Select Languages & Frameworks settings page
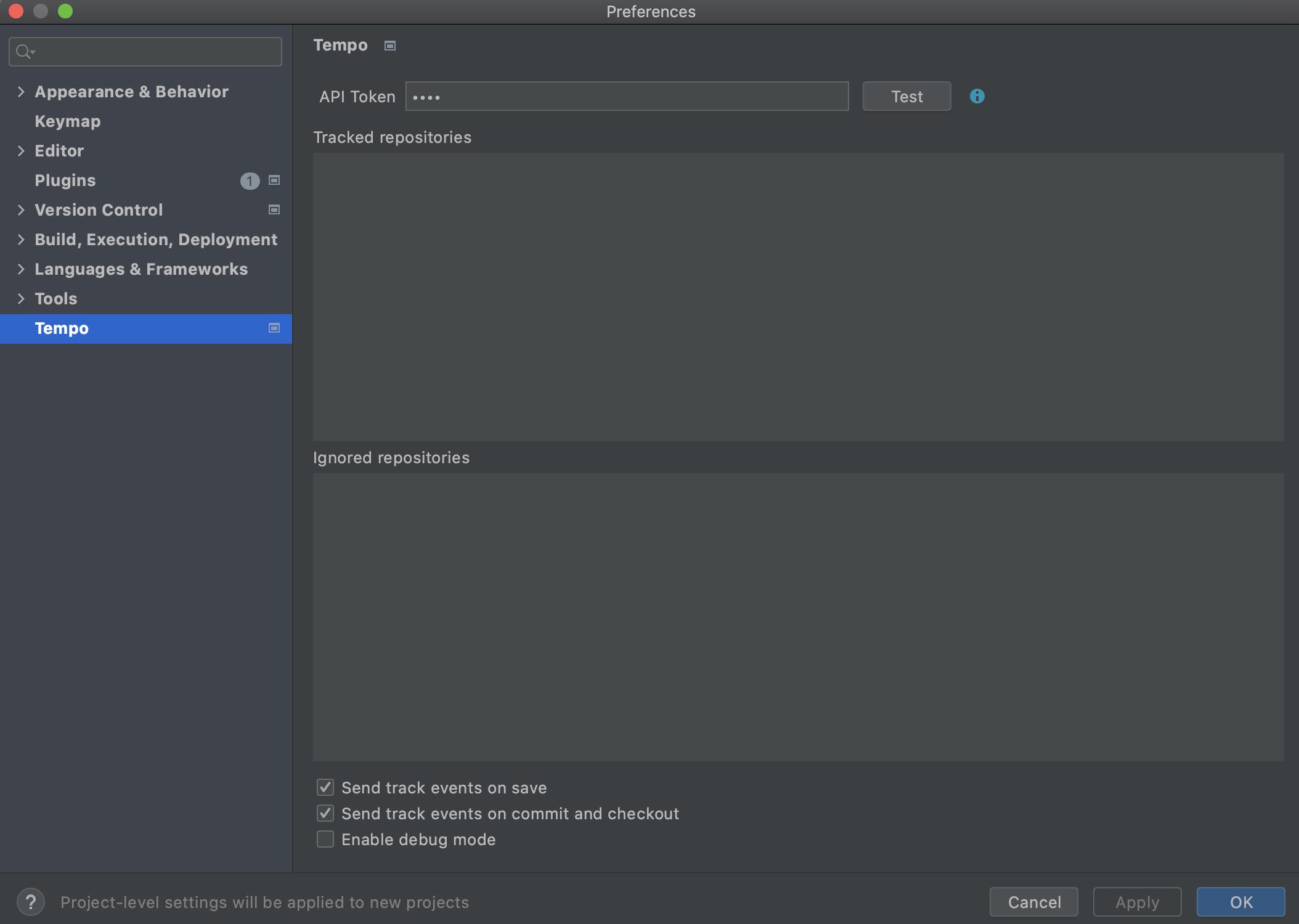 coord(141,269)
